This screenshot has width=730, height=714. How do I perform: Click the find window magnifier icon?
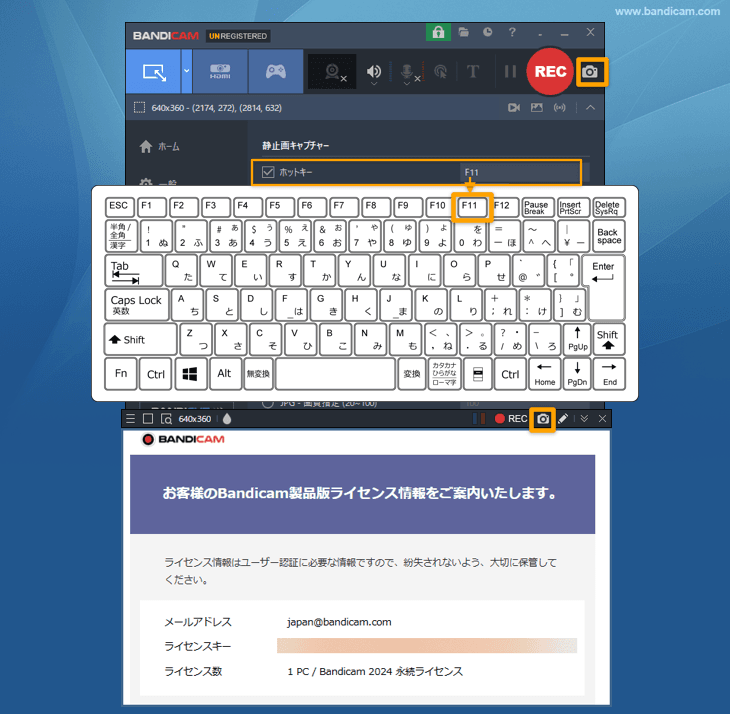[166, 419]
